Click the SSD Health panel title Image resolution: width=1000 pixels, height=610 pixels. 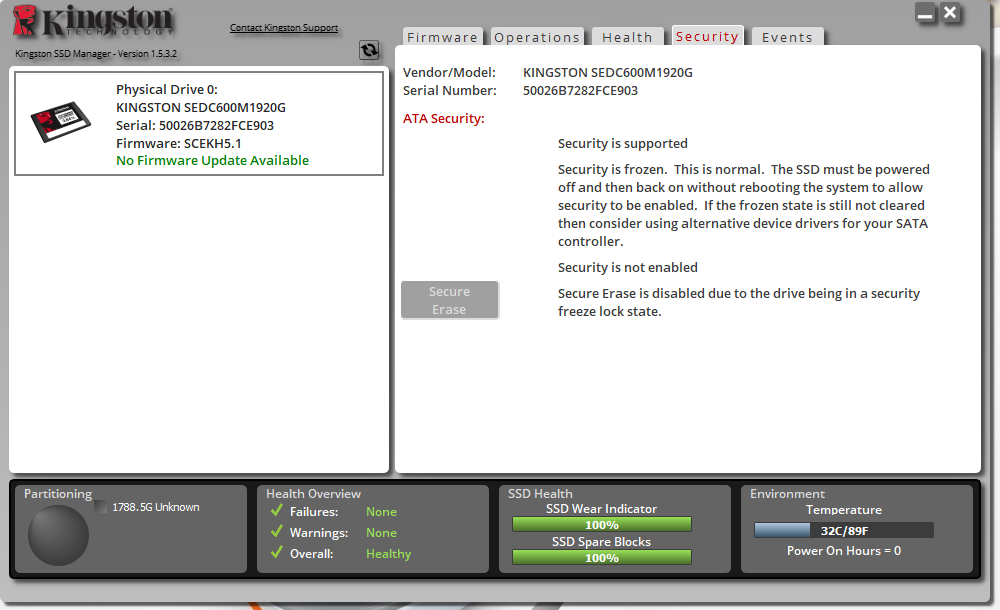[540, 493]
